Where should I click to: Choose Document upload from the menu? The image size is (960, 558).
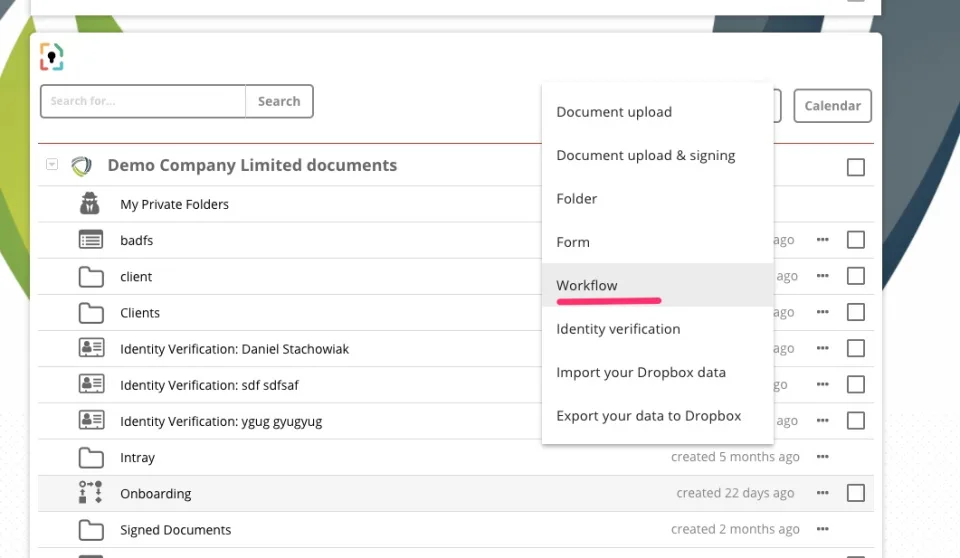pyautogui.click(x=658, y=112)
